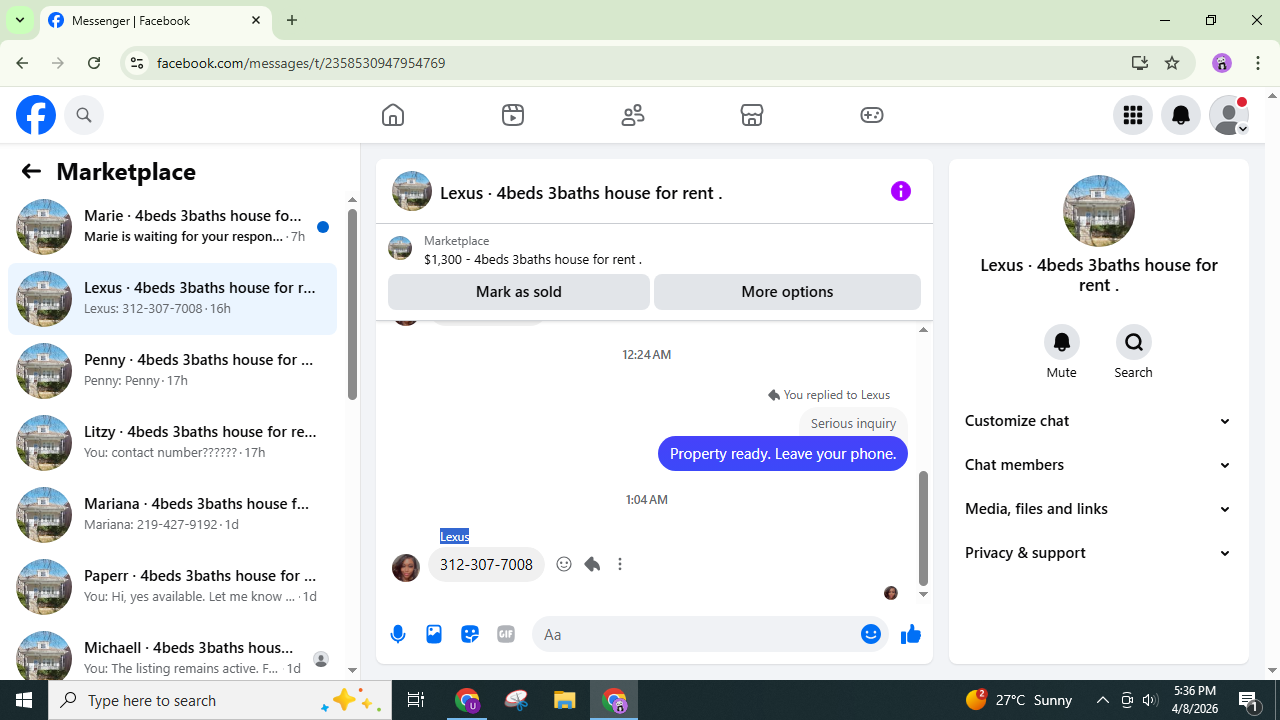Reply to the 312-307-7008 message with the arrow icon

(592, 564)
